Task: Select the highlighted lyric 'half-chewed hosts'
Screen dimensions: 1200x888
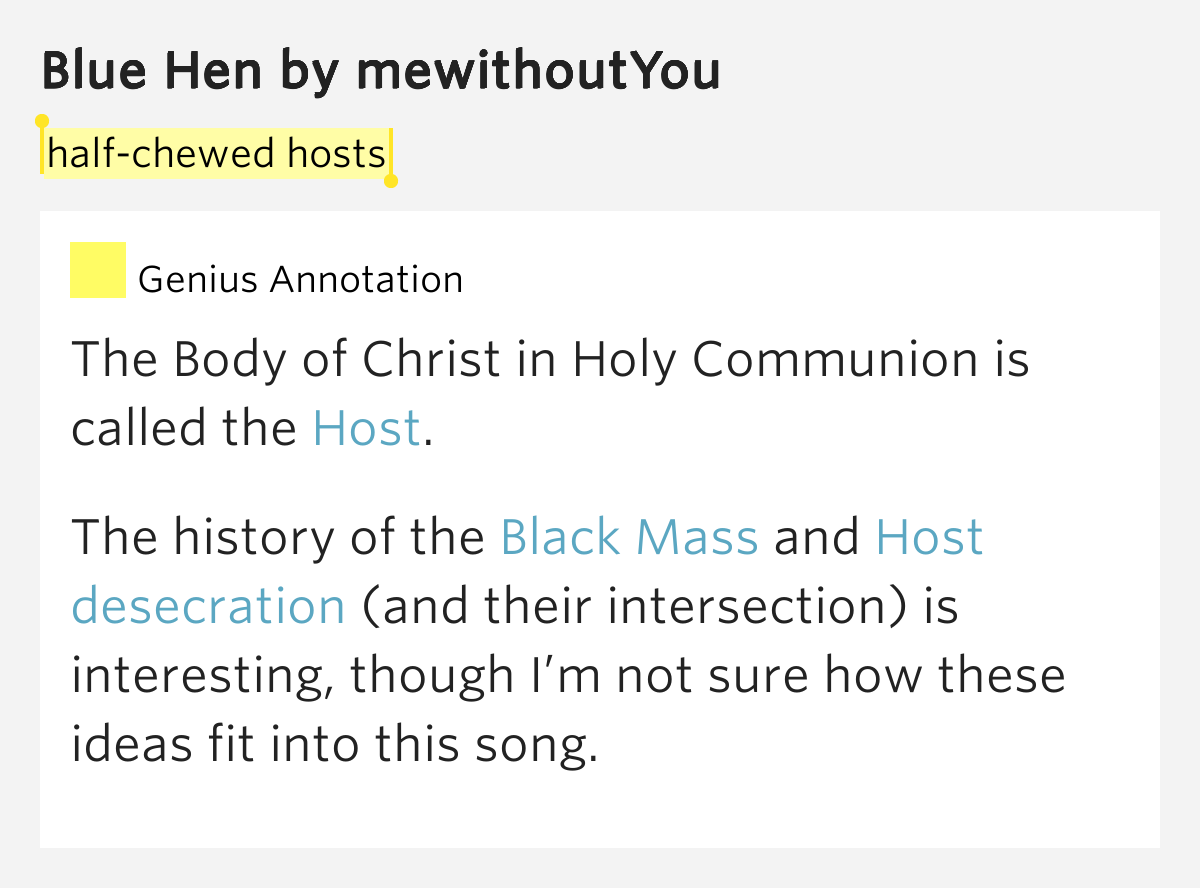Action: point(216,154)
